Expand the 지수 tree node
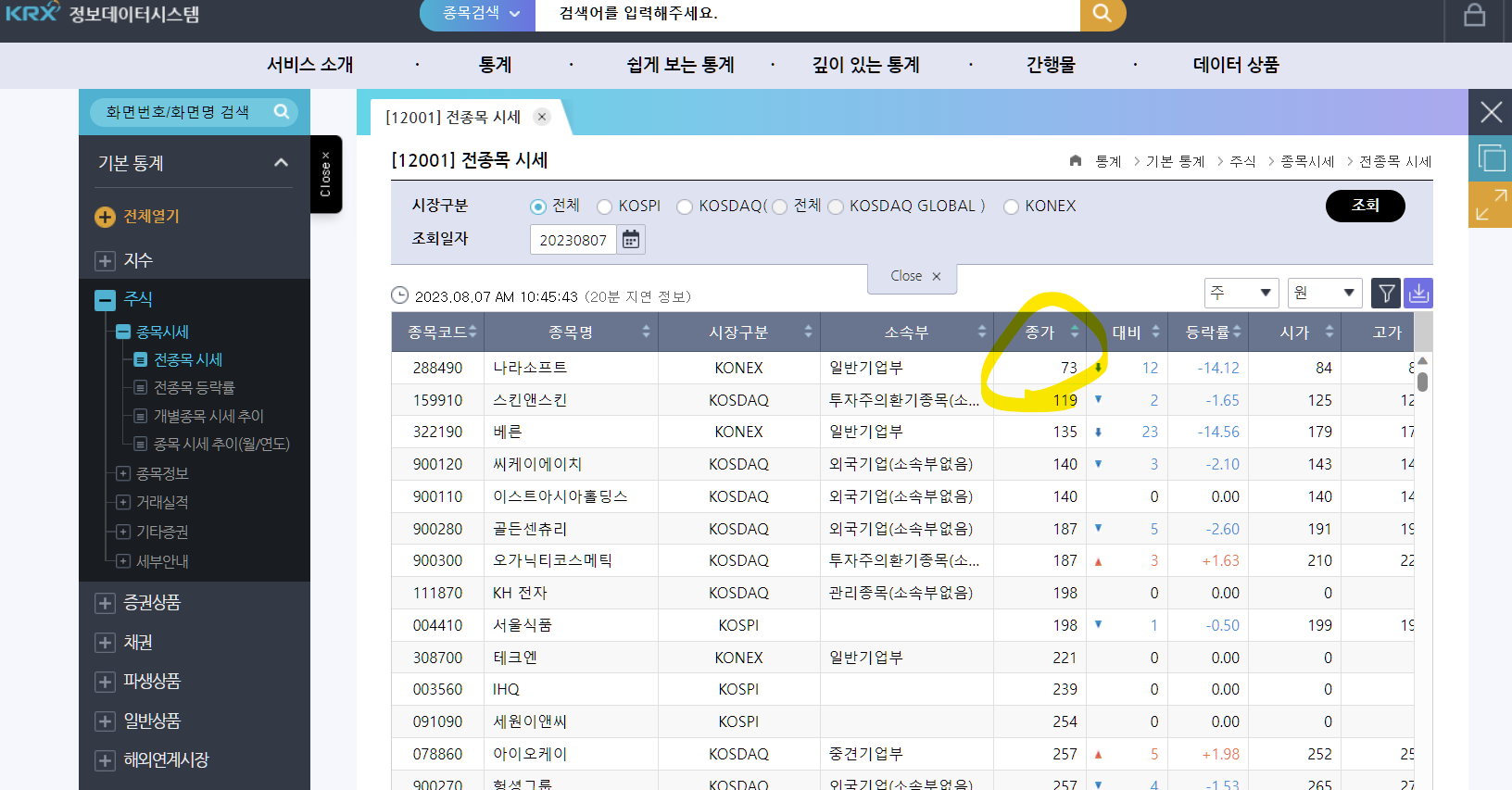The width and height of the screenshot is (1512, 790). [105, 261]
